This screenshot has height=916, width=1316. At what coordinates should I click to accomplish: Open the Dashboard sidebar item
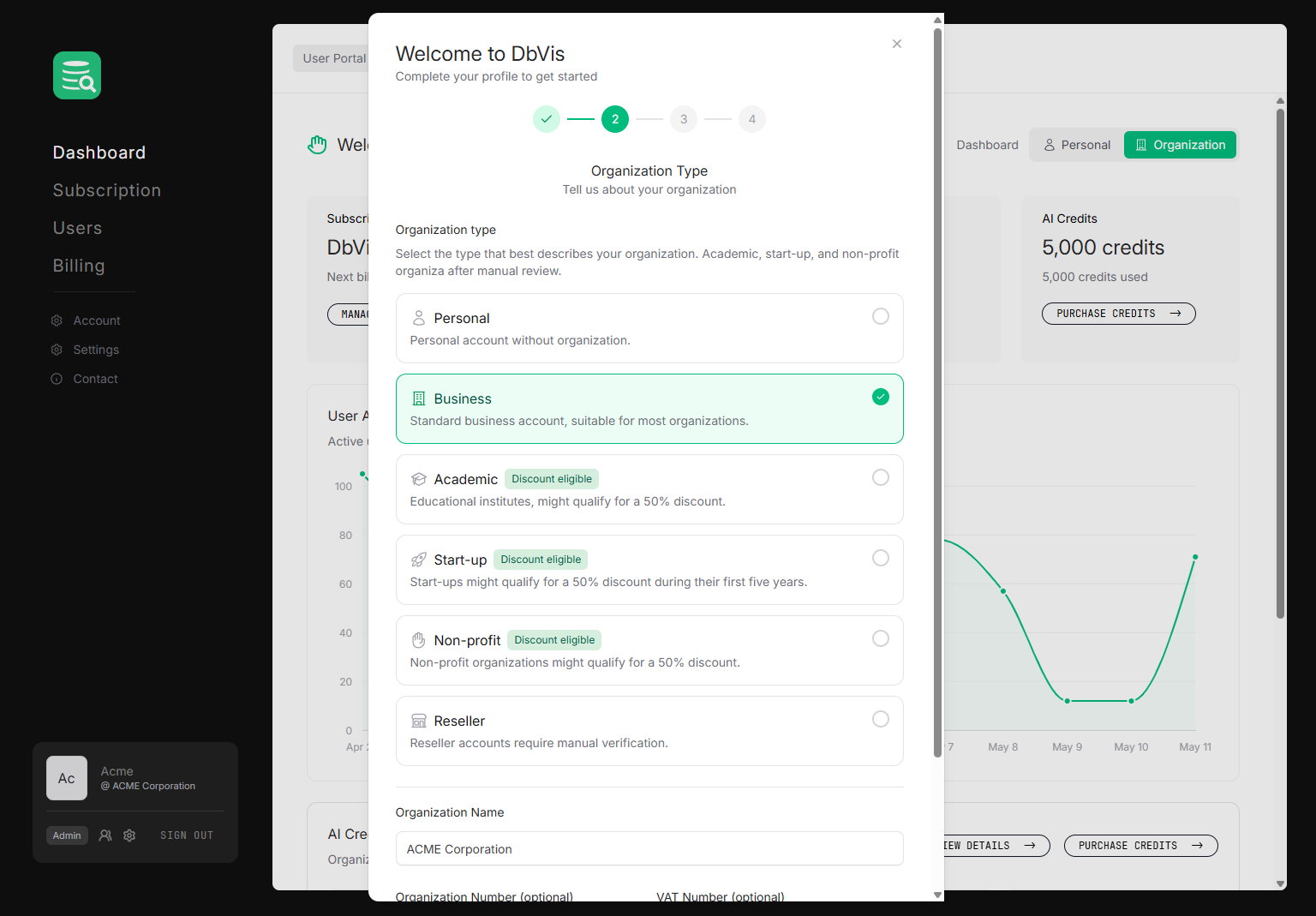[99, 153]
